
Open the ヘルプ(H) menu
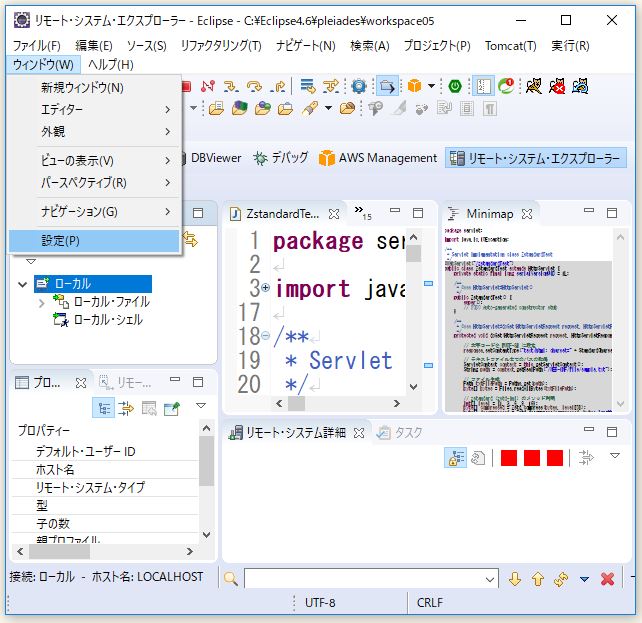pyautogui.click(x=111, y=65)
